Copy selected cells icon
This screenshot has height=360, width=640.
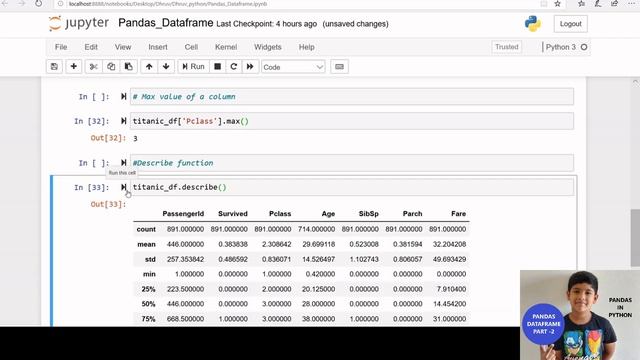tap(111, 67)
